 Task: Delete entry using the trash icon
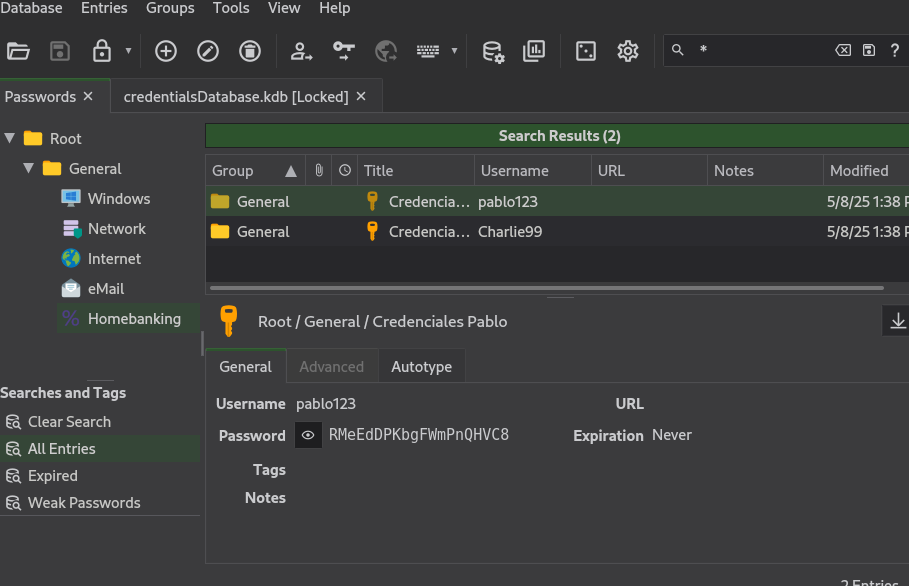click(x=250, y=51)
